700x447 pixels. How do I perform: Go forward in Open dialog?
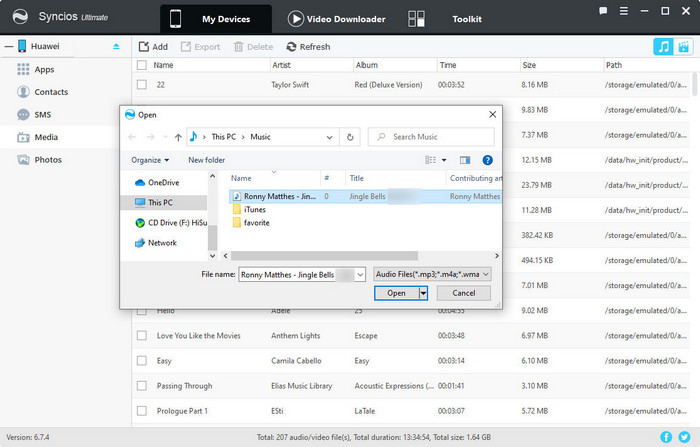tap(150, 137)
